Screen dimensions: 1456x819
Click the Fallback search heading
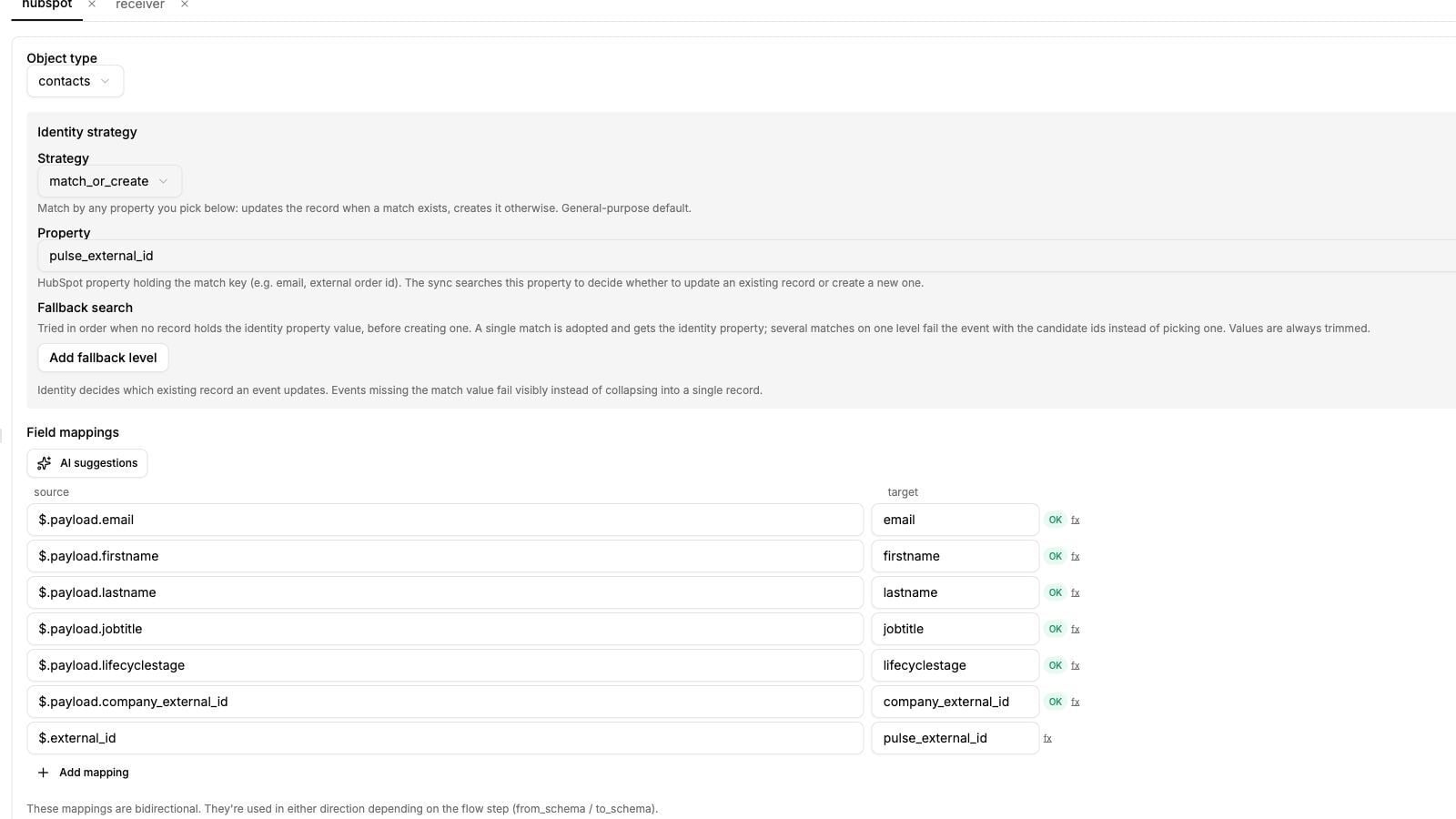tap(85, 308)
